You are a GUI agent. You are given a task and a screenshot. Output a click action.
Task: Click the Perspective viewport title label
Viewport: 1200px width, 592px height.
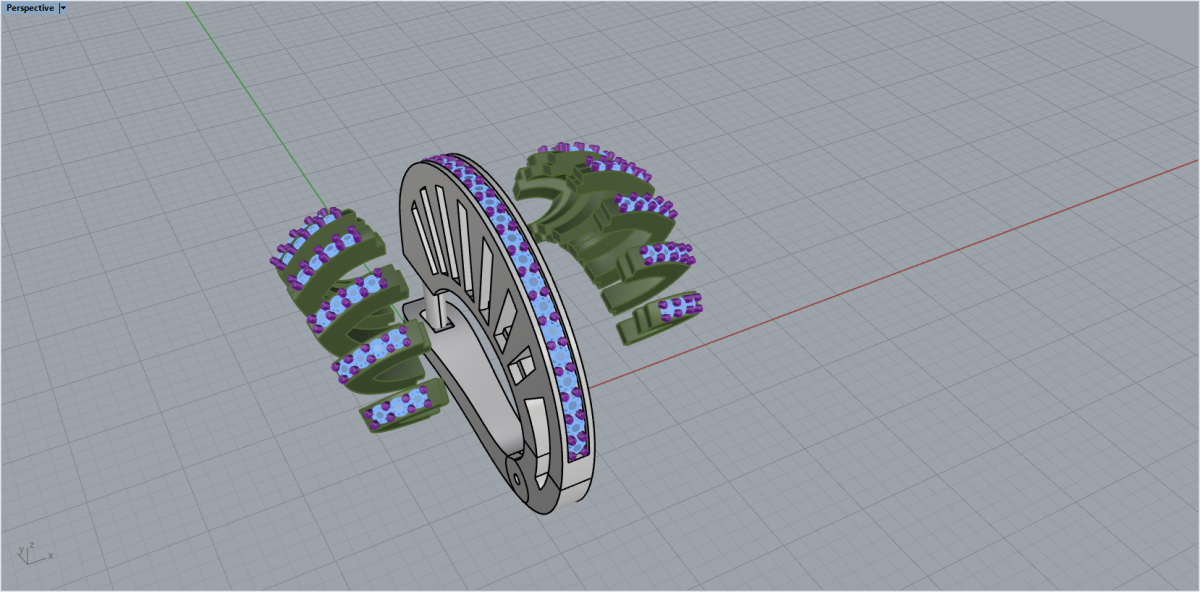click(x=30, y=8)
